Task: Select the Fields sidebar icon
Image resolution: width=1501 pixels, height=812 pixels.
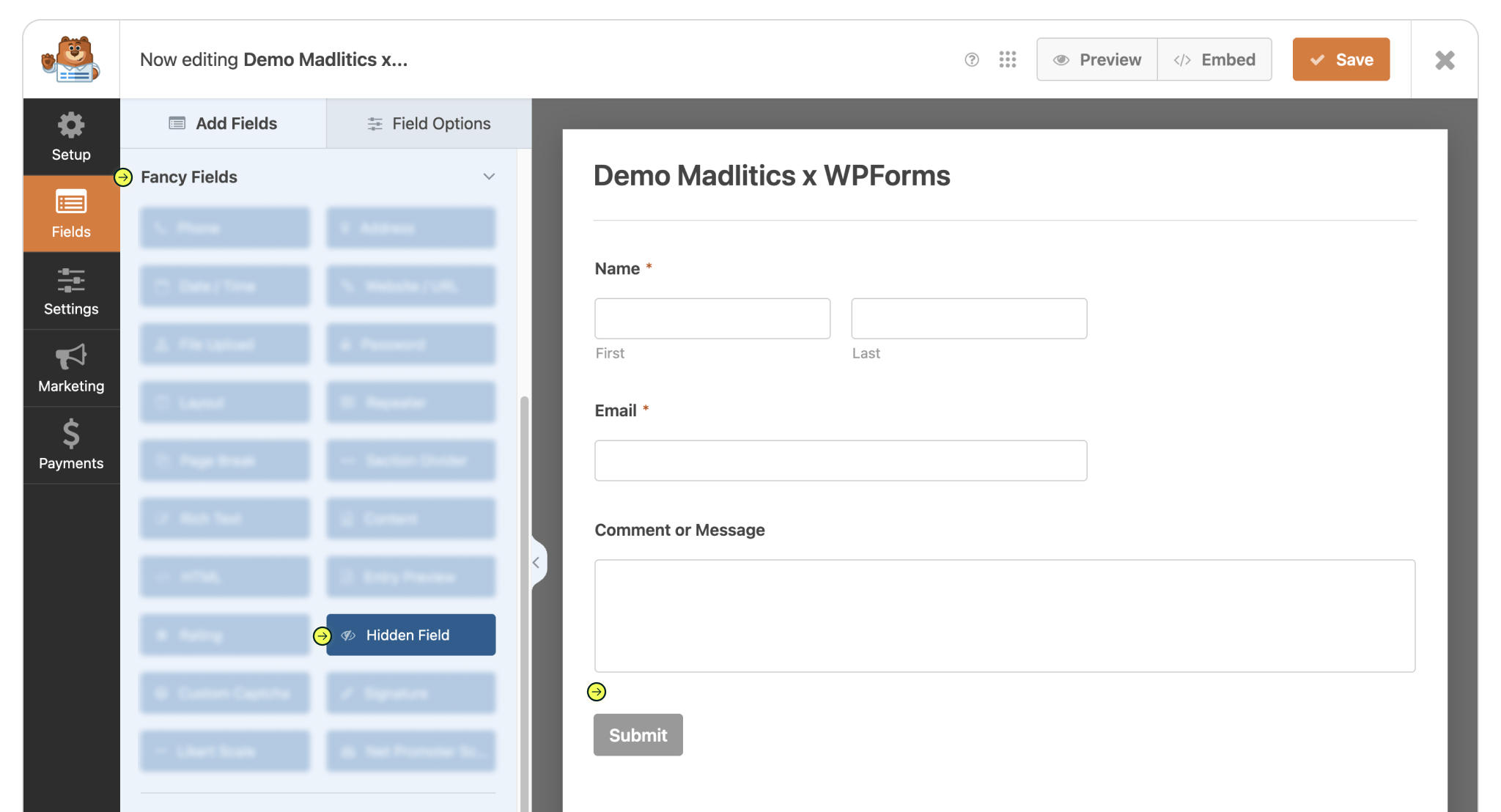Action: click(71, 213)
